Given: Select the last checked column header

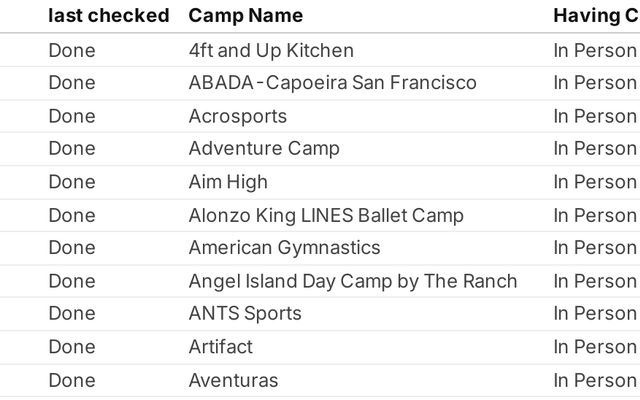Looking at the screenshot, I should (109, 16).
